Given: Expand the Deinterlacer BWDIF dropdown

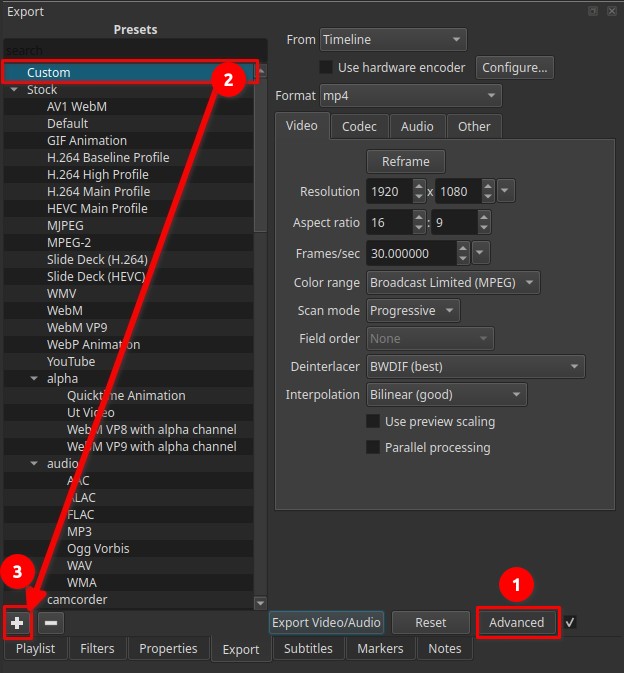Looking at the screenshot, I should tap(475, 367).
